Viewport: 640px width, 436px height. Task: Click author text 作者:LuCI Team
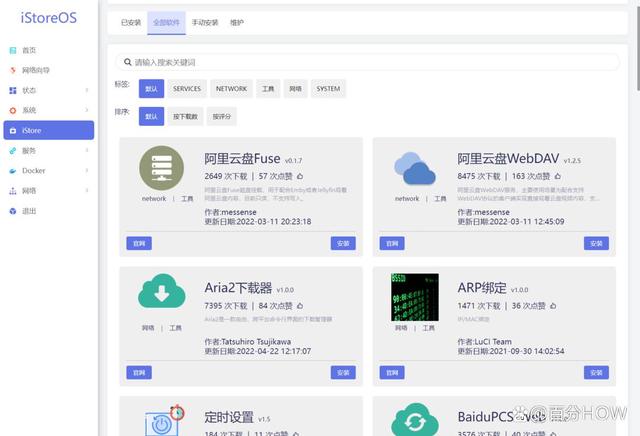[484, 342]
